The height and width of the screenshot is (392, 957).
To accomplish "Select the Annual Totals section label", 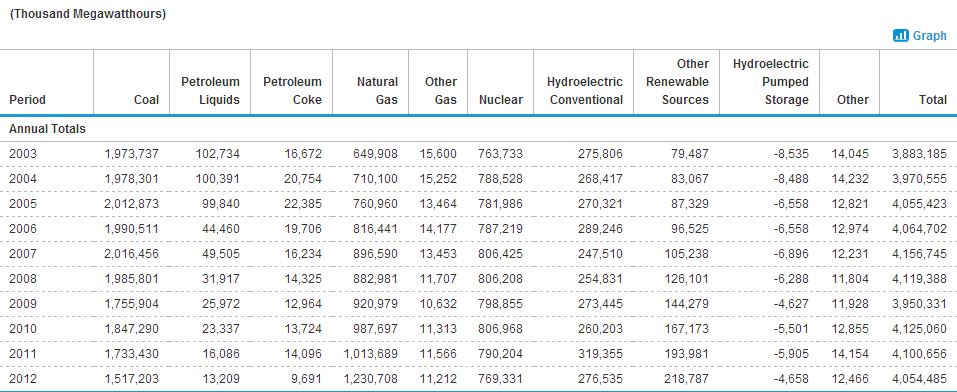I will click(48, 129).
